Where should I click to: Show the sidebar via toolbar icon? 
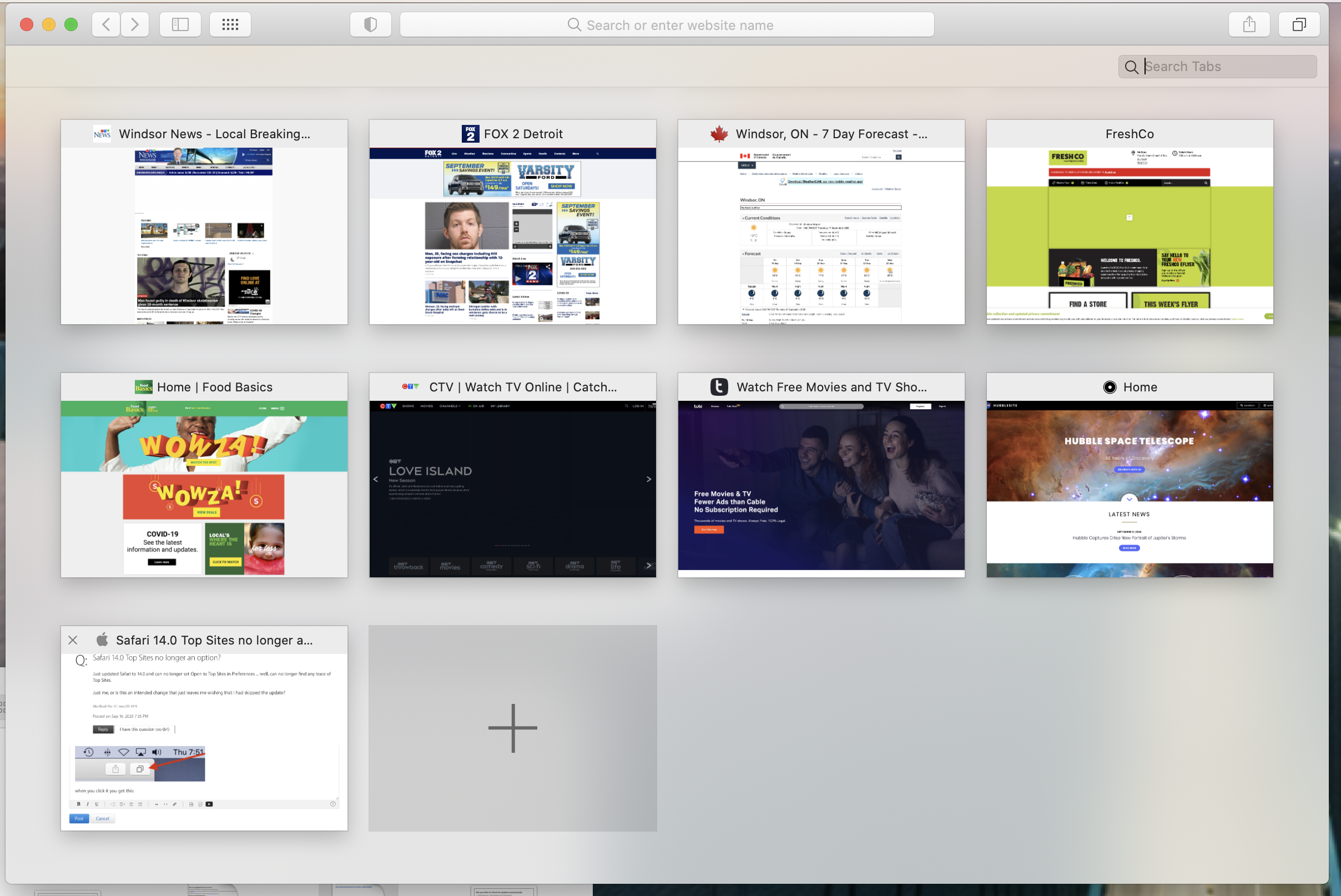pyautogui.click(x=180, y=24)
